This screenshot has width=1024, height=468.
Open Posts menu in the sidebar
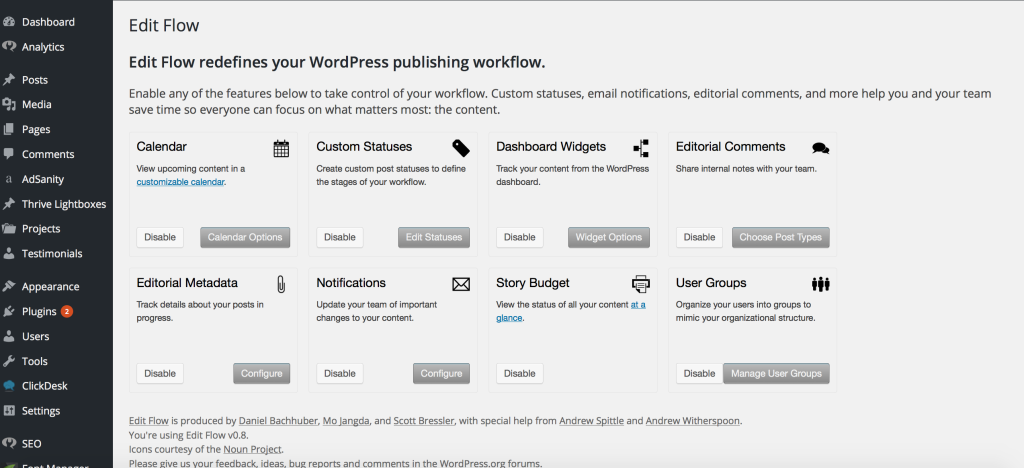[35, 80]
